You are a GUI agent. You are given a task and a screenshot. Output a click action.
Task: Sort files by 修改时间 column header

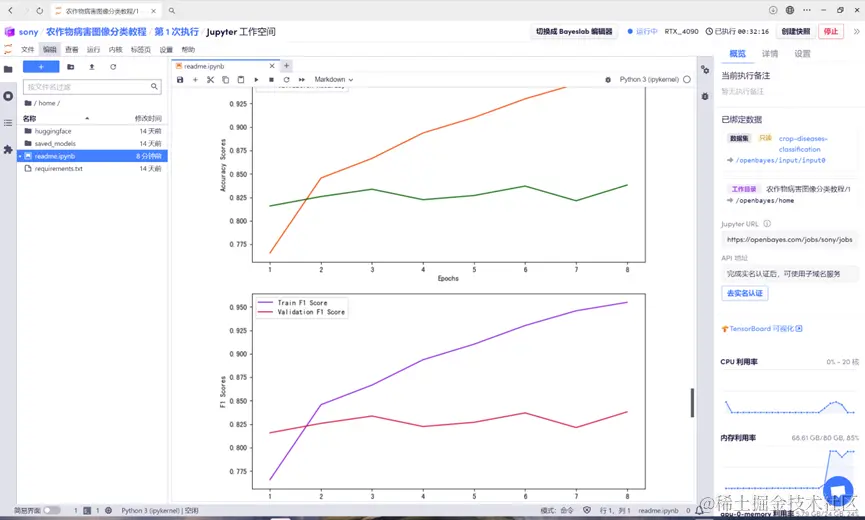tap(148, 119)
